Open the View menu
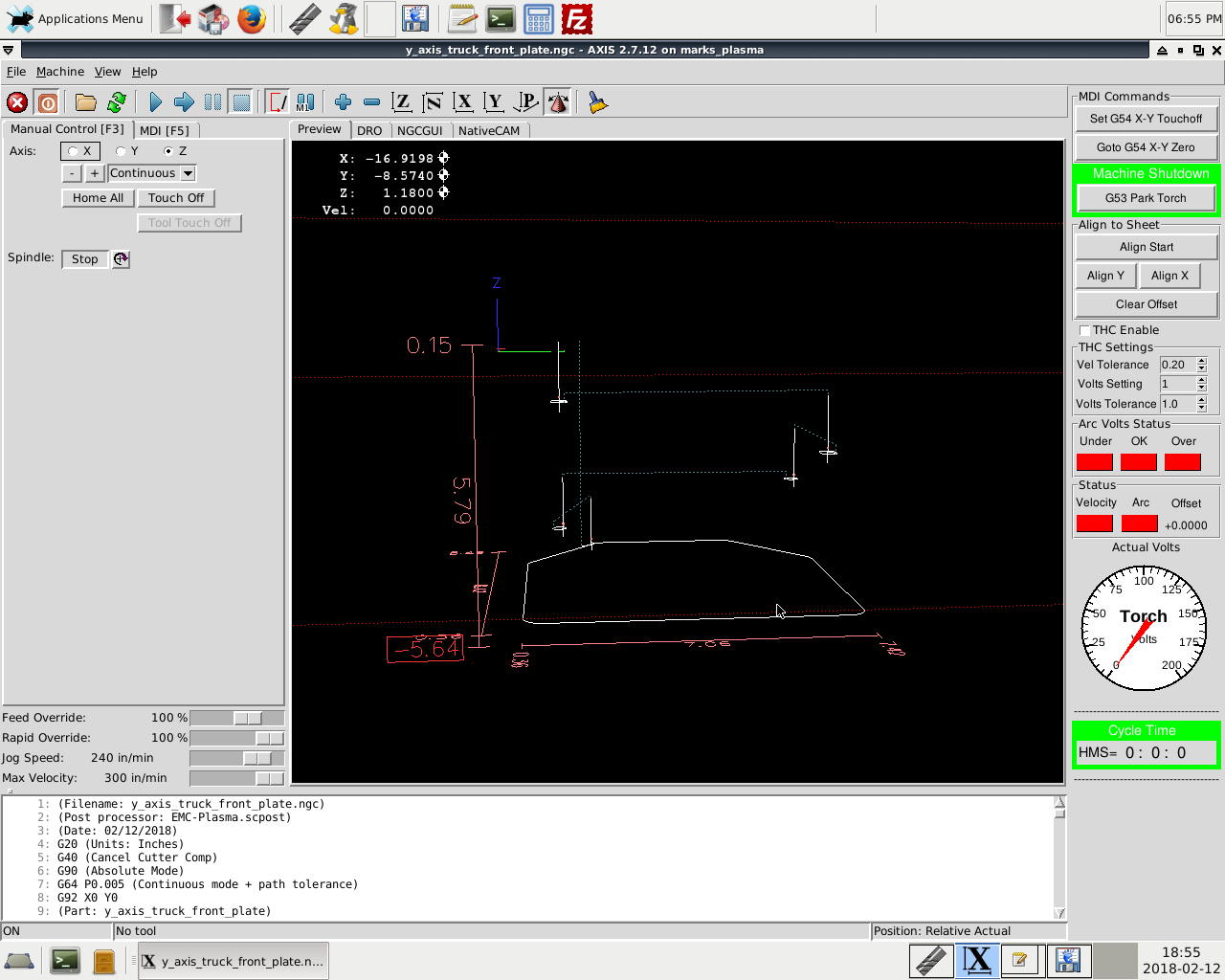1225x980 pixels. (107, 72)
